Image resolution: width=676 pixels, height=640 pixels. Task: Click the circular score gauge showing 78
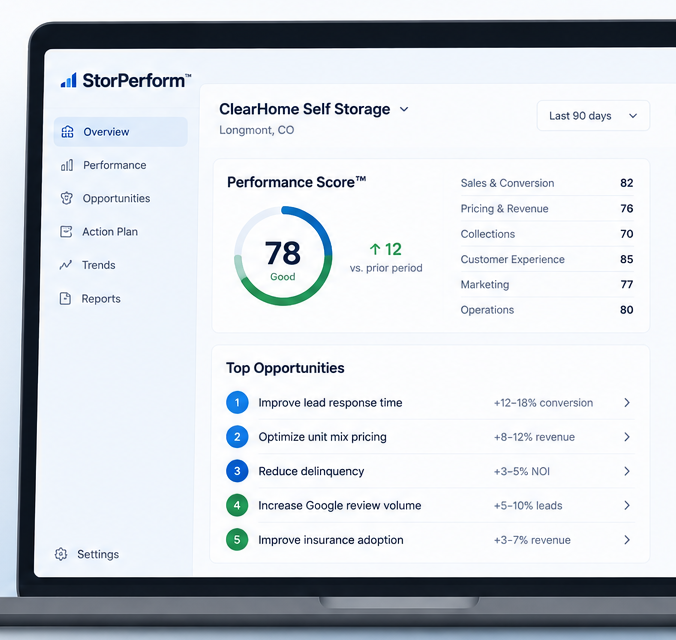tap(283, 256)
